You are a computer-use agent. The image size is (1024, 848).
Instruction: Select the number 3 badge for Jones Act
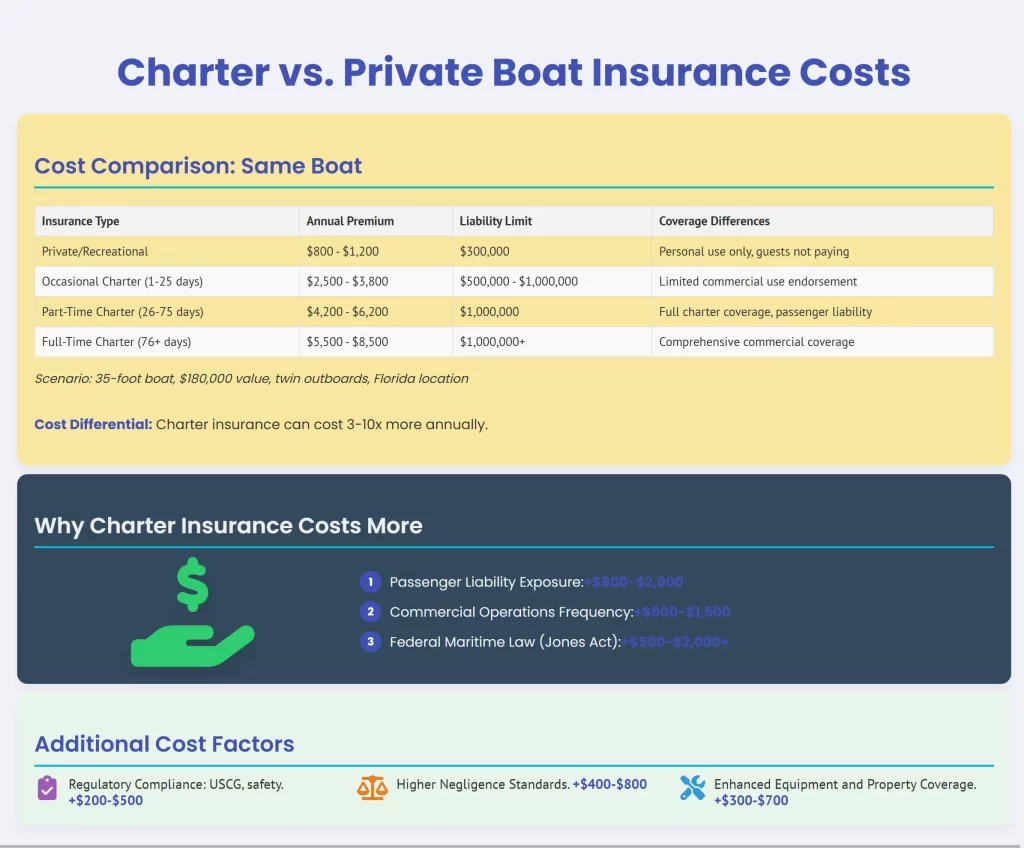[370, 642]
